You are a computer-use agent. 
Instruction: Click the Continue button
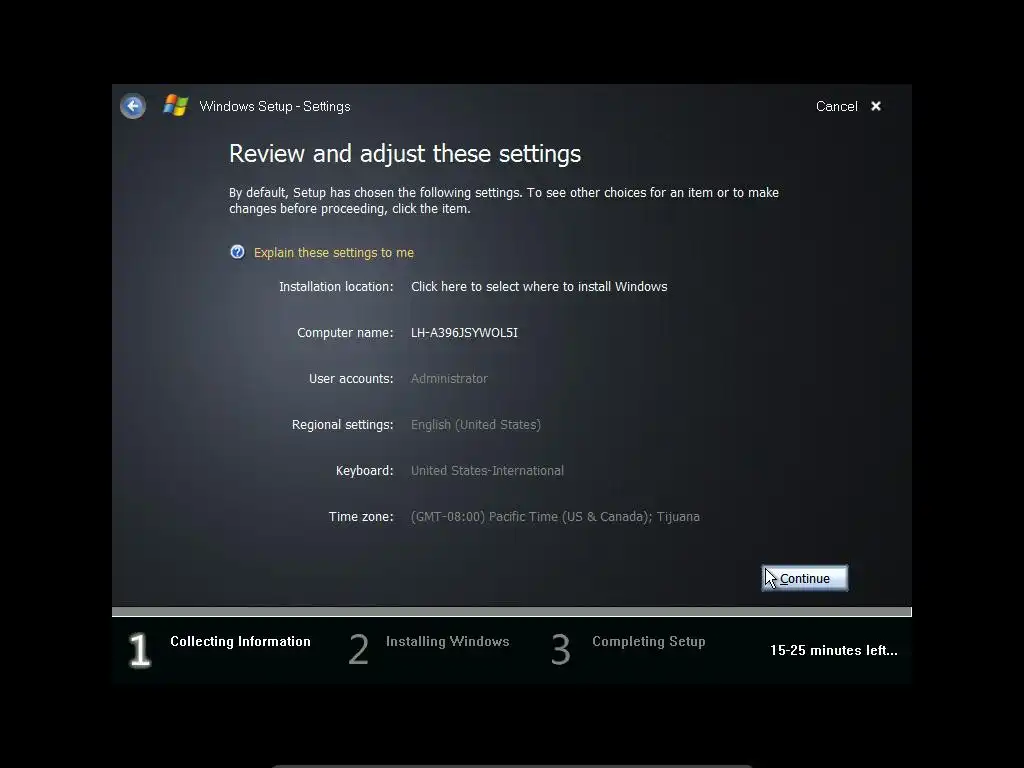click(x=805, y=578)
